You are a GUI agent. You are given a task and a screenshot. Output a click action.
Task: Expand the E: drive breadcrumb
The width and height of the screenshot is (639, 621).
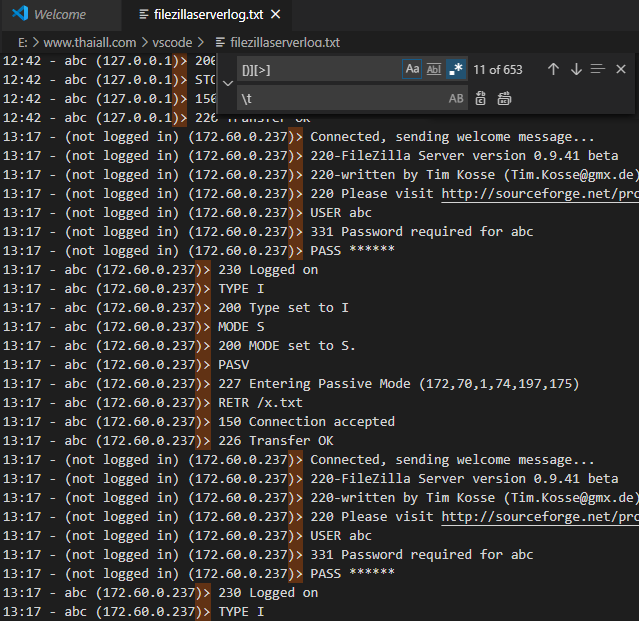click(22, 42)
